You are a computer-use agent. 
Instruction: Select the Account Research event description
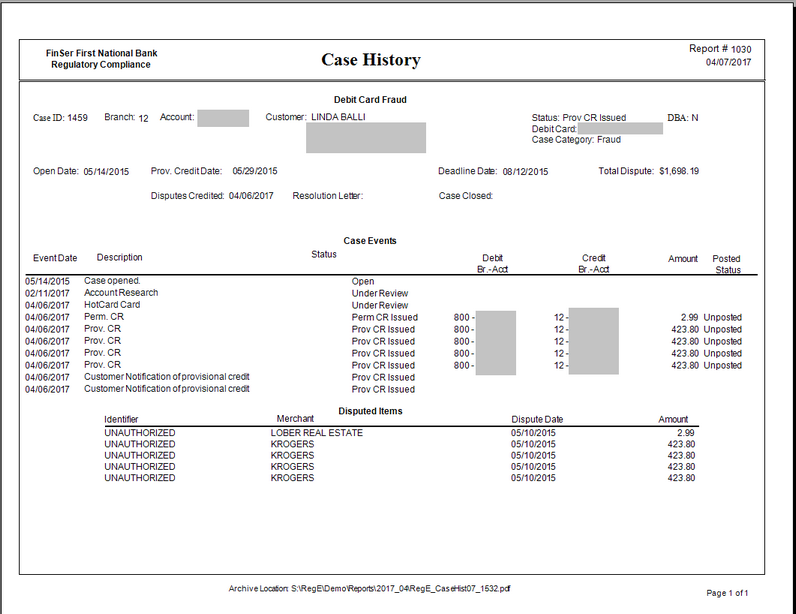point(121,293)
